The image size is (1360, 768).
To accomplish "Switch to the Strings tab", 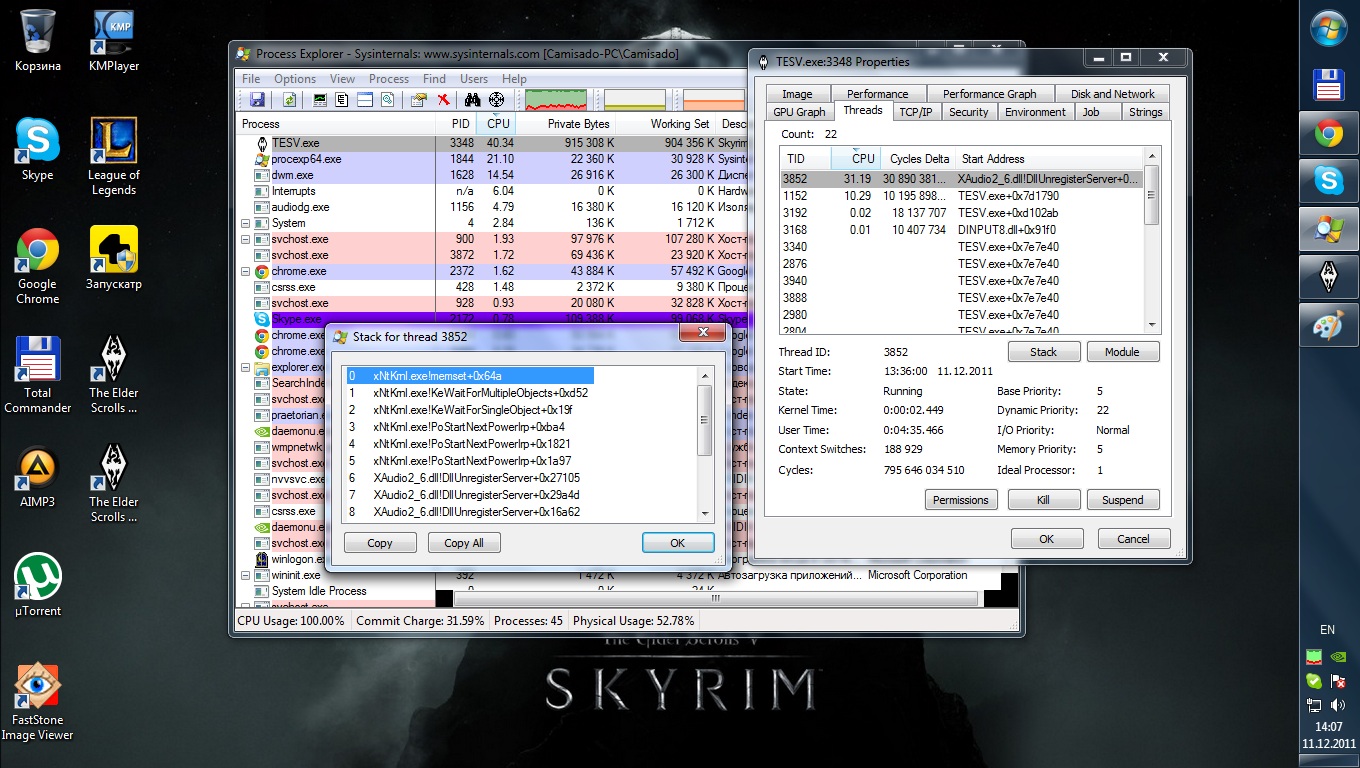I will pos(1145,112).
